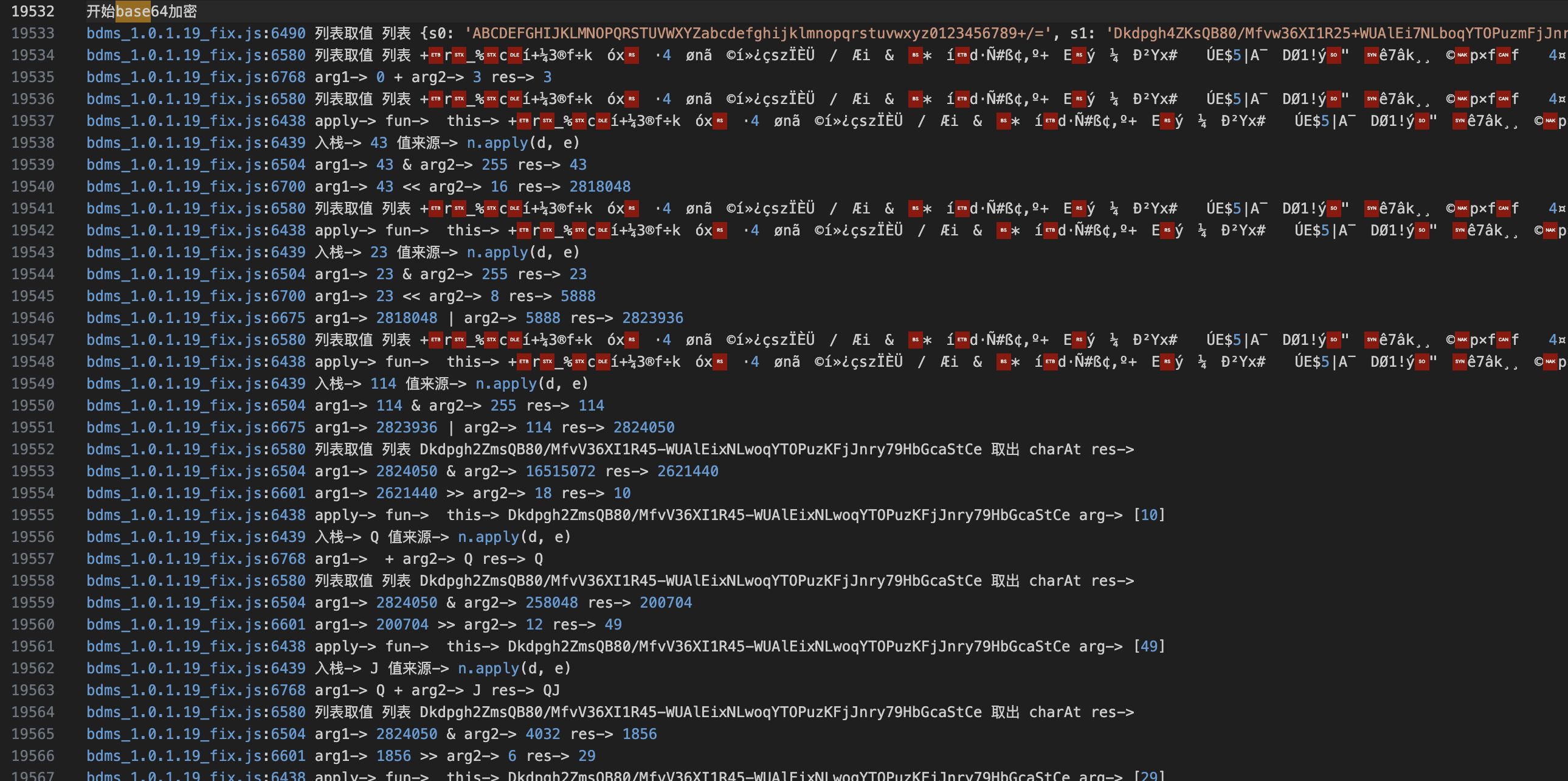Open bdms_1.0.1.19_fix.js:6700 link on line 19545
This screenshot has height=781, width=1568.
pyautogui.click(x=195, y=296)
